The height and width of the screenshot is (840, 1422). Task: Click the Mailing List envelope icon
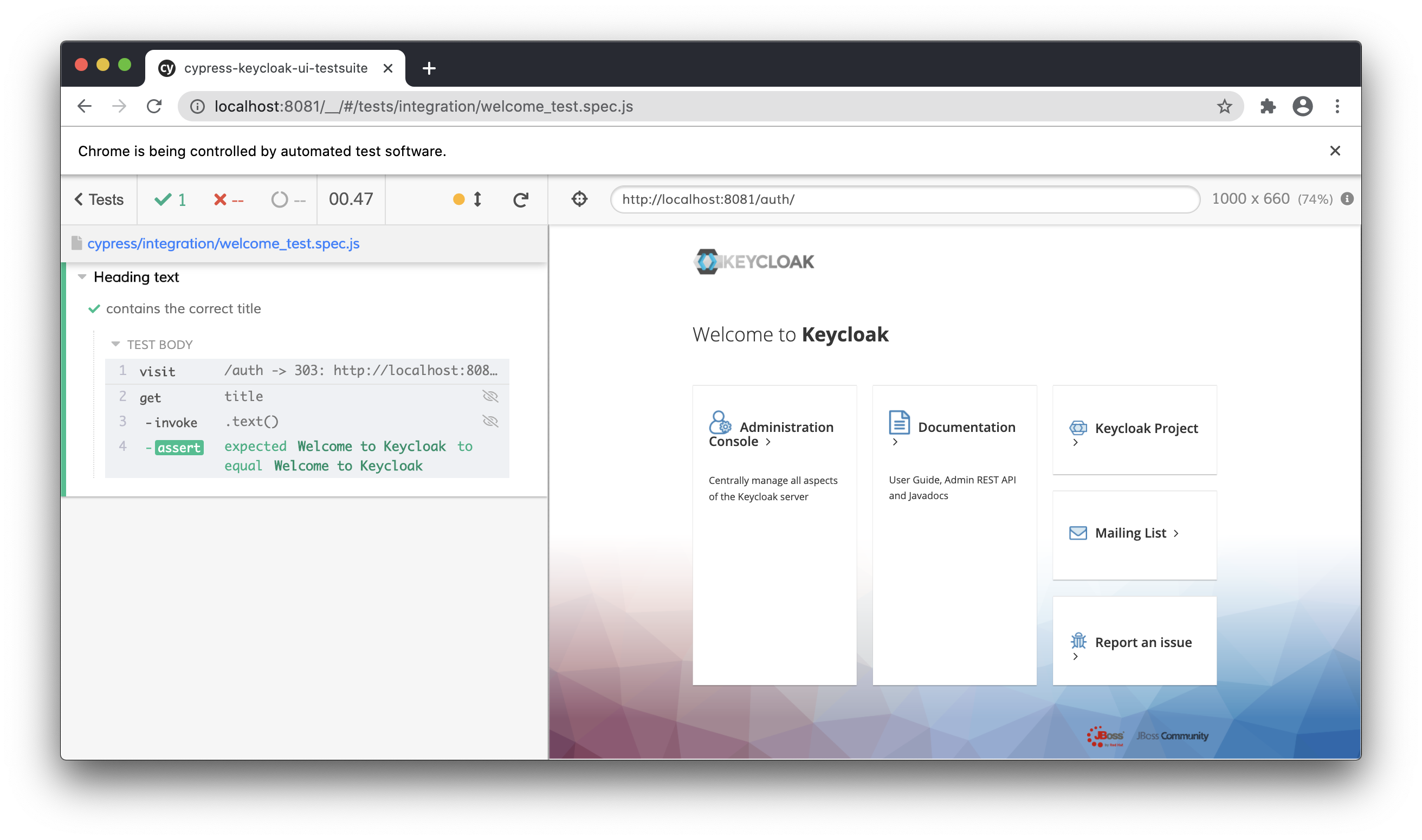[x=1078, y=533]
